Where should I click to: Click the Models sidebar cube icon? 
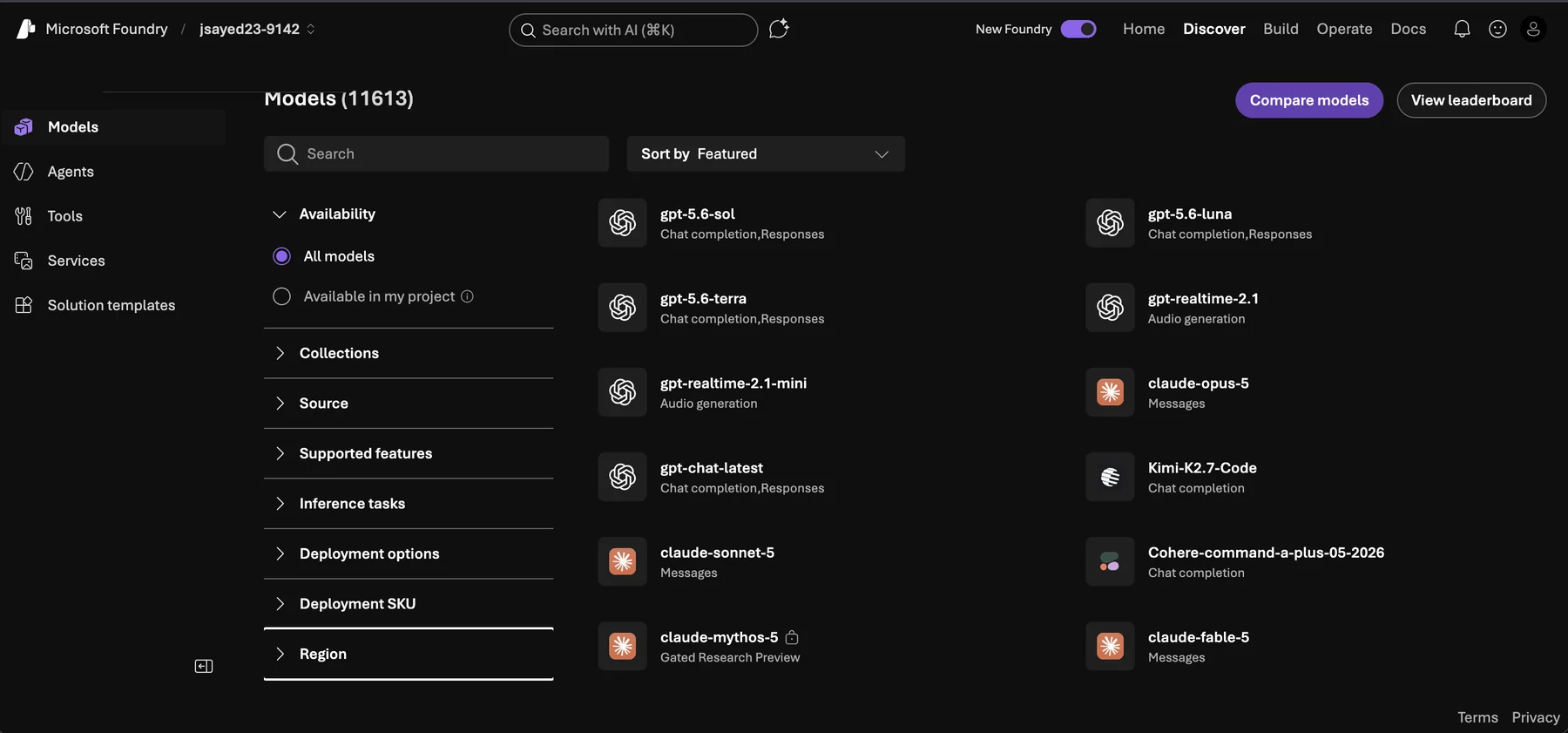point(24,127)
